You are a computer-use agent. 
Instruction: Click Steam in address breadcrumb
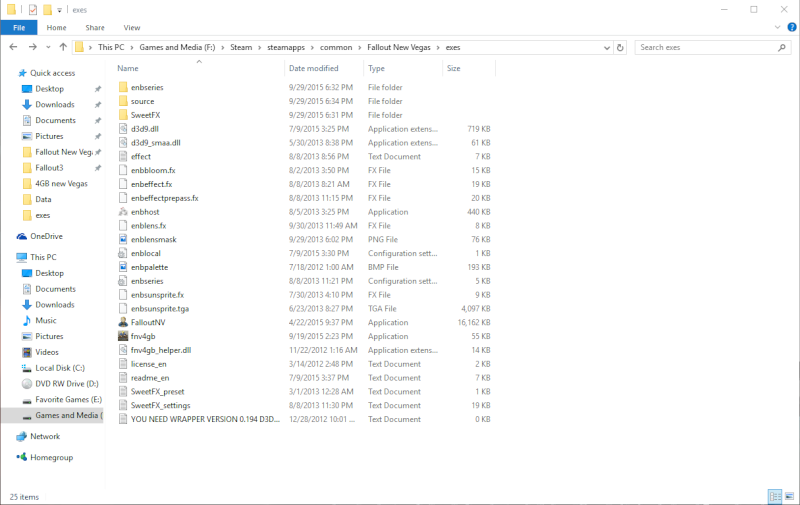241,47
